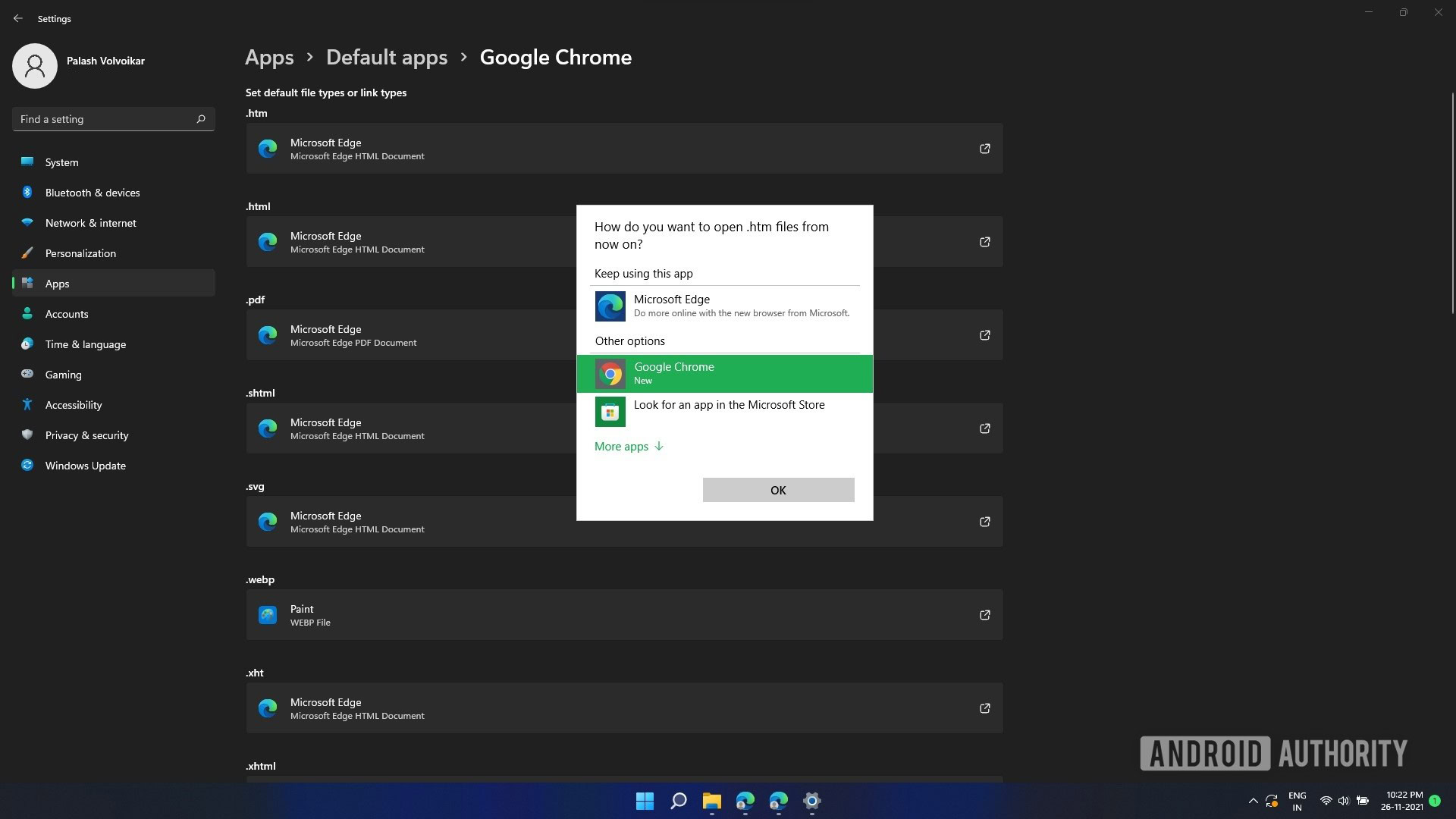Go to Network & internet settings
This screenshot has height=819, width=1456.
pos(114,222)
